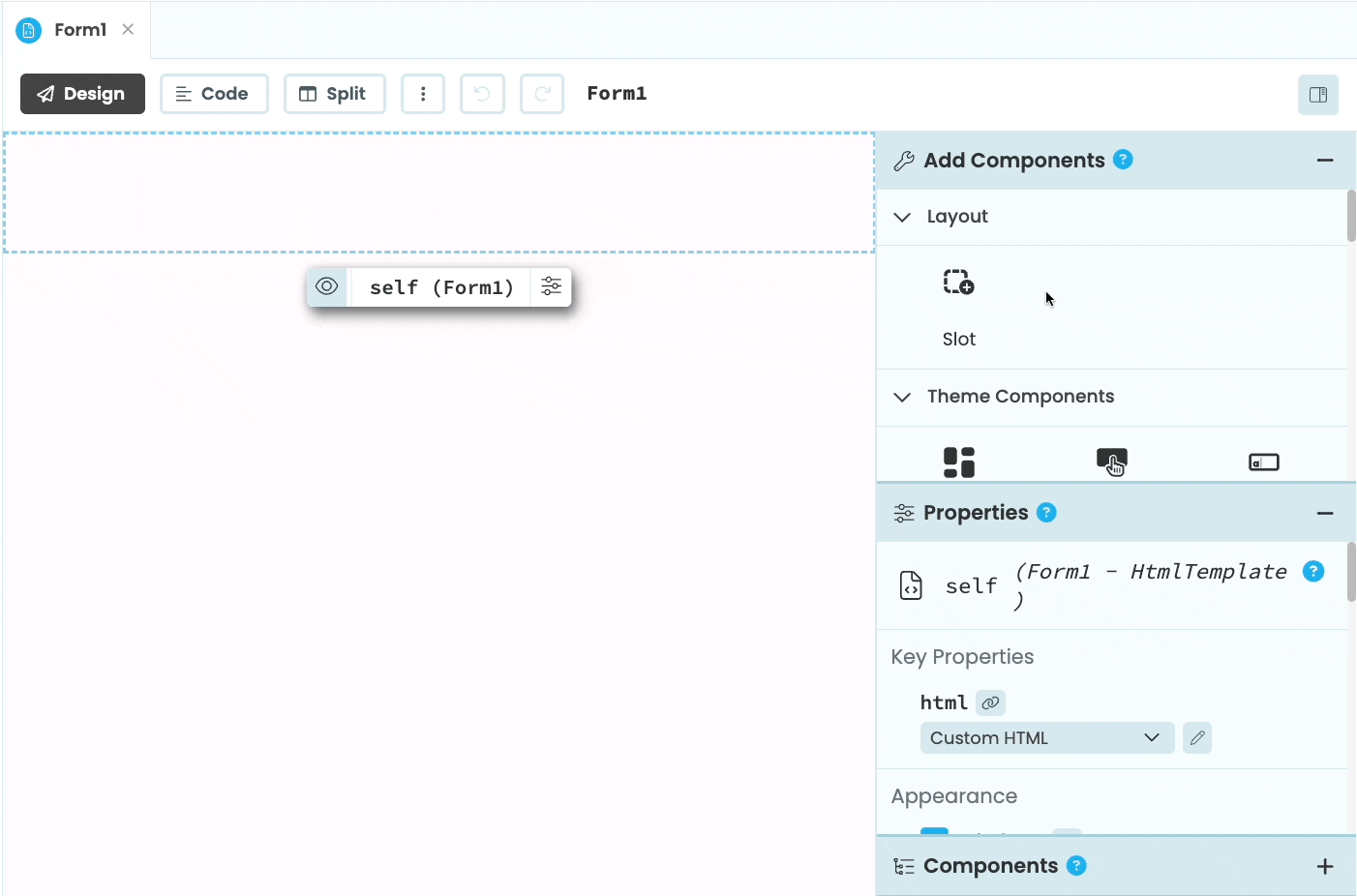Collapse the Layout section
This screenshot has height=896, width=1357.
(x=903, y=217)
